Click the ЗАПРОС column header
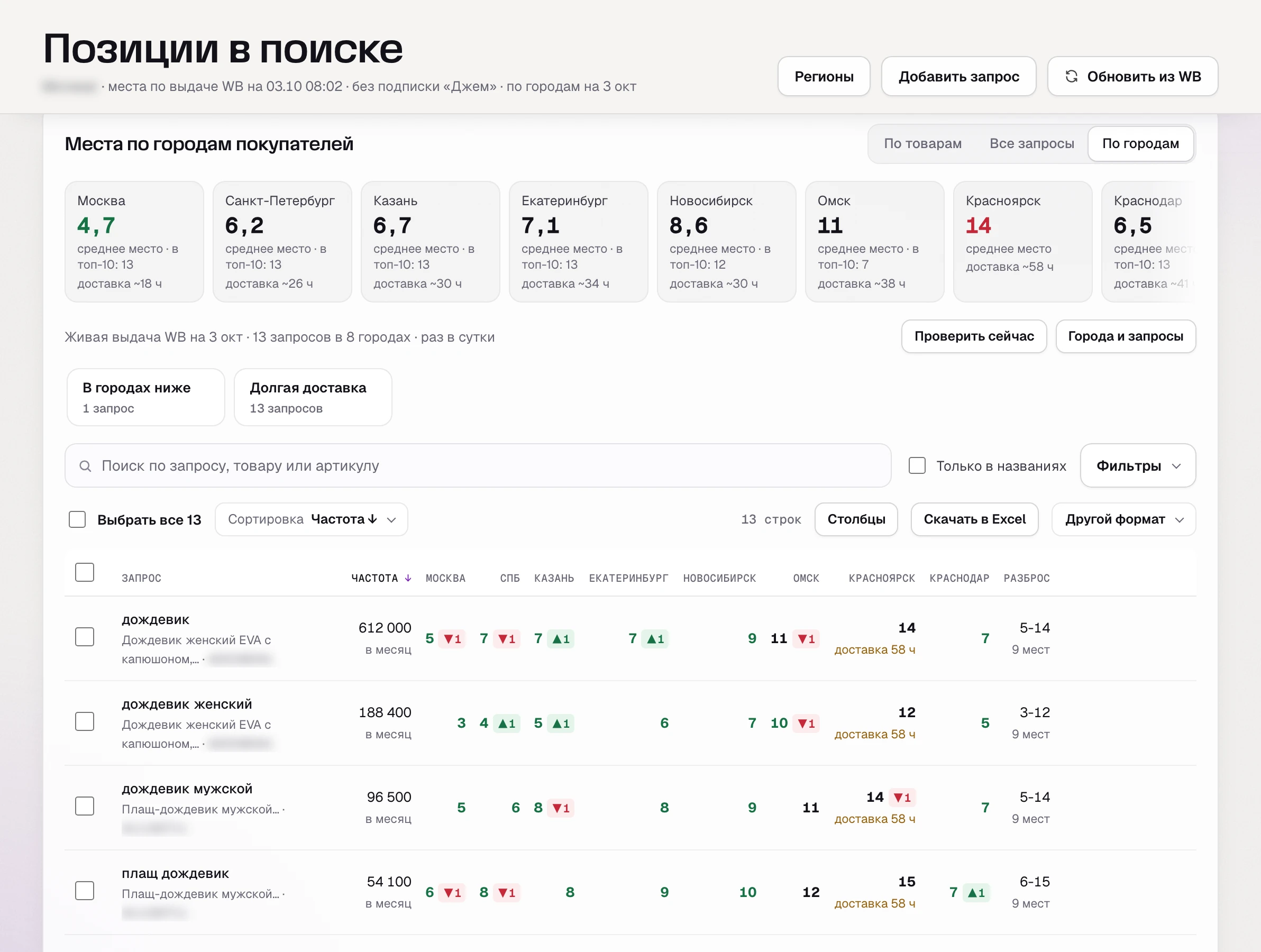Screen dimensions: 1261x952 (141, 578)
